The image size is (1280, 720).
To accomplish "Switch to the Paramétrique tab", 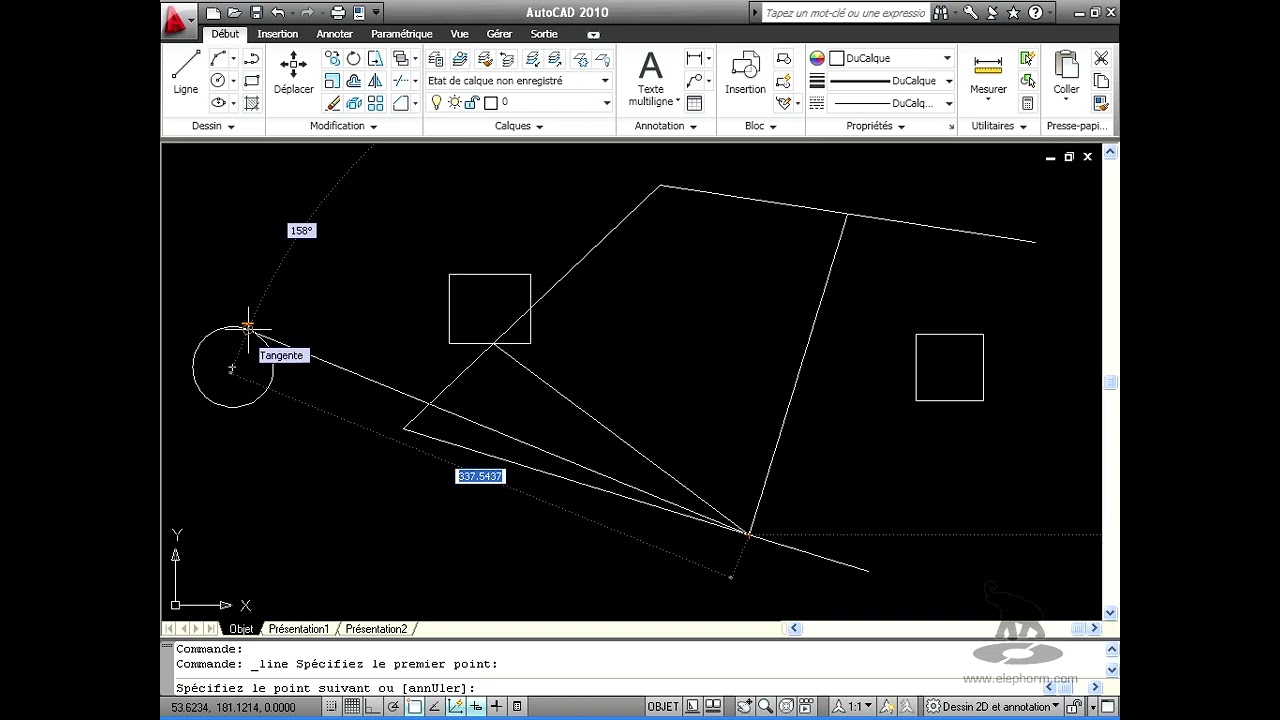I will point(402,34).
